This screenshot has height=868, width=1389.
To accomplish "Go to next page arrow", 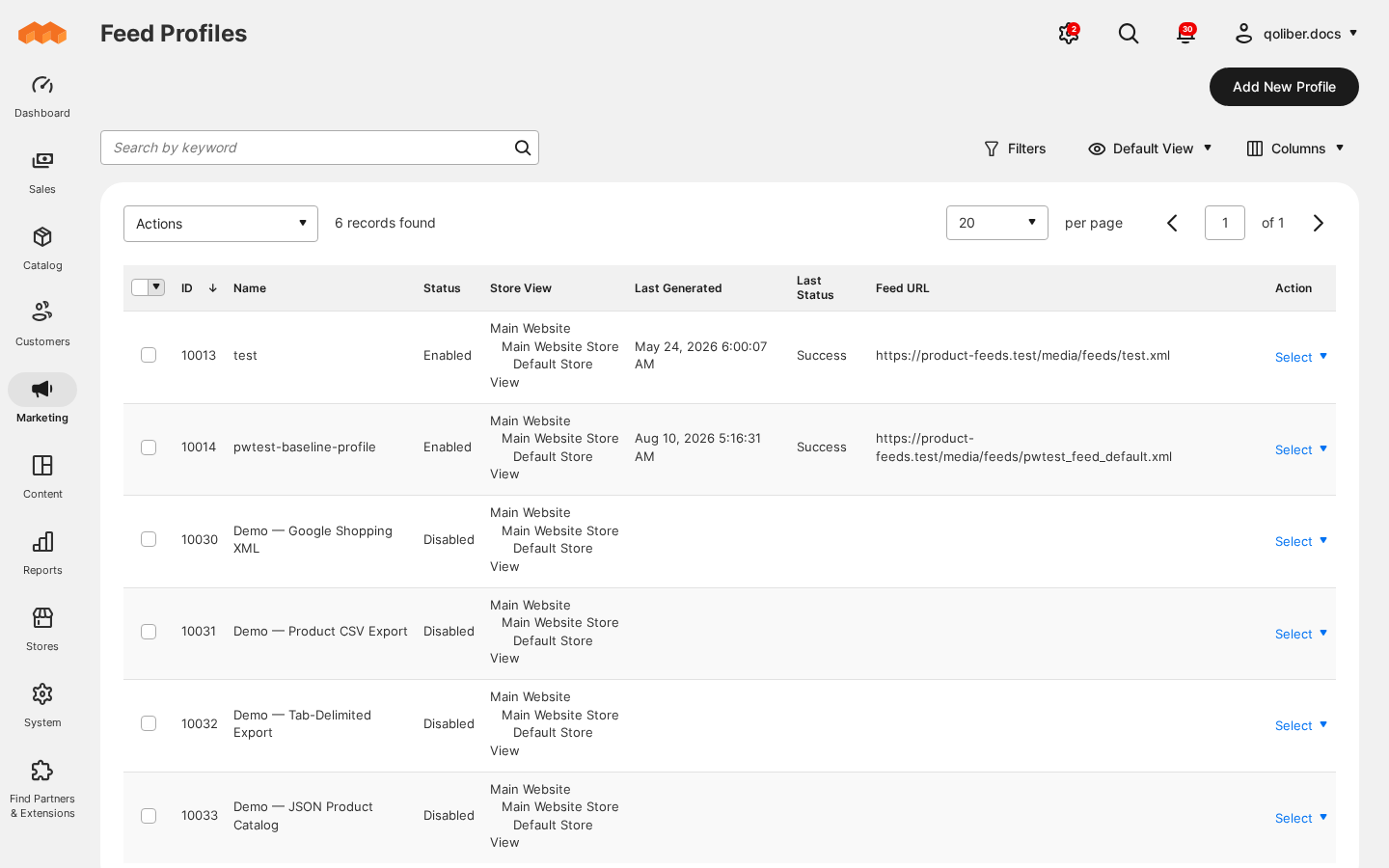I will pos(1319,223).
